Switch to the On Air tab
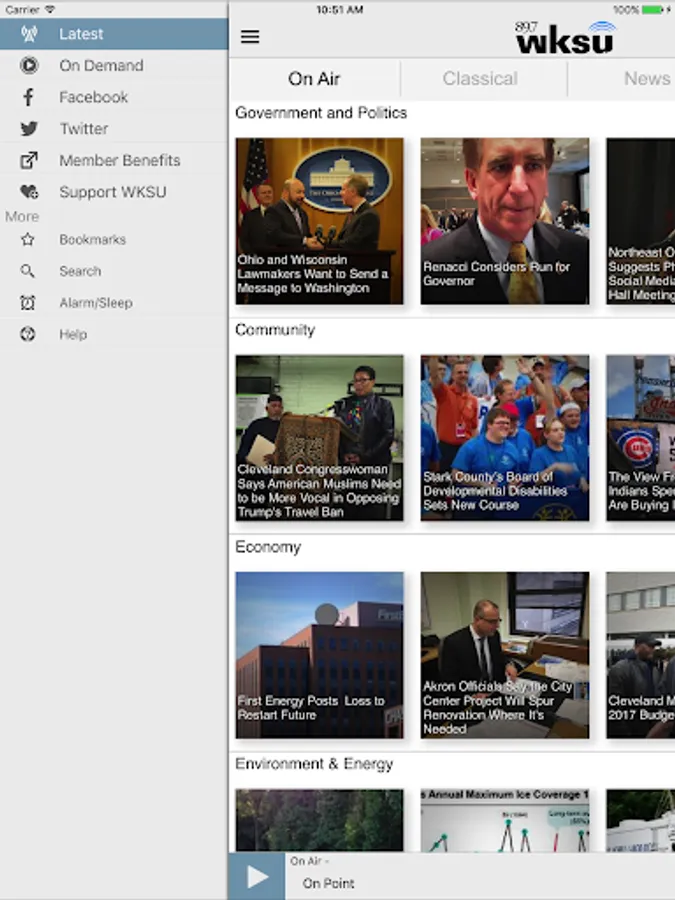675x900 pixels. pos(314,79)
